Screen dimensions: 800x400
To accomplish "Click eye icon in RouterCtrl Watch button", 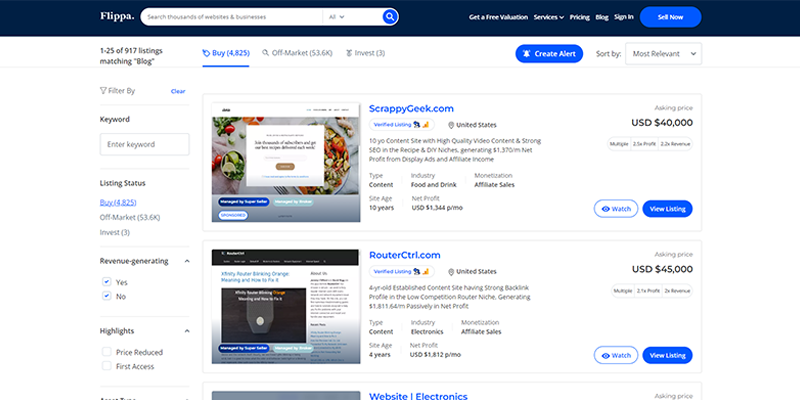I will [606, 355].
